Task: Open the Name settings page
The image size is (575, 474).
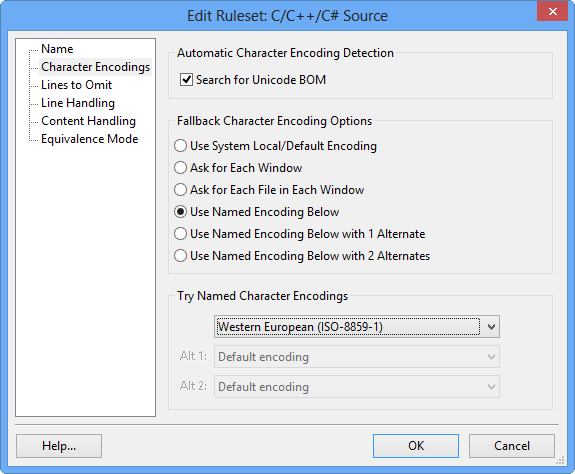Action: 57,49
